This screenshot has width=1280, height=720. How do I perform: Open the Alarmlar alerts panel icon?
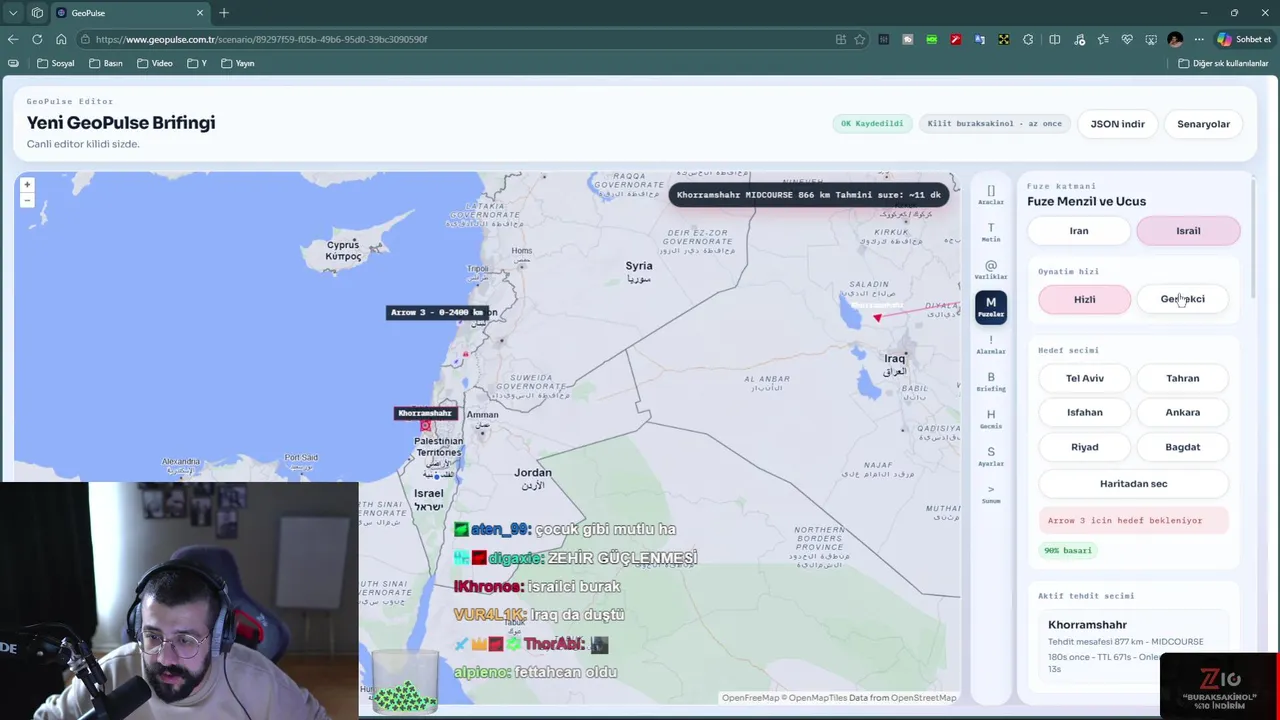[991, 345]
